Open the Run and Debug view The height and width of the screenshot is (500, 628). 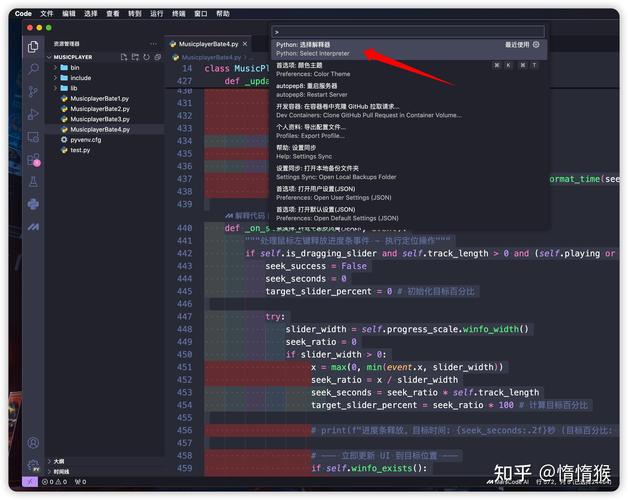pos(33,114)
